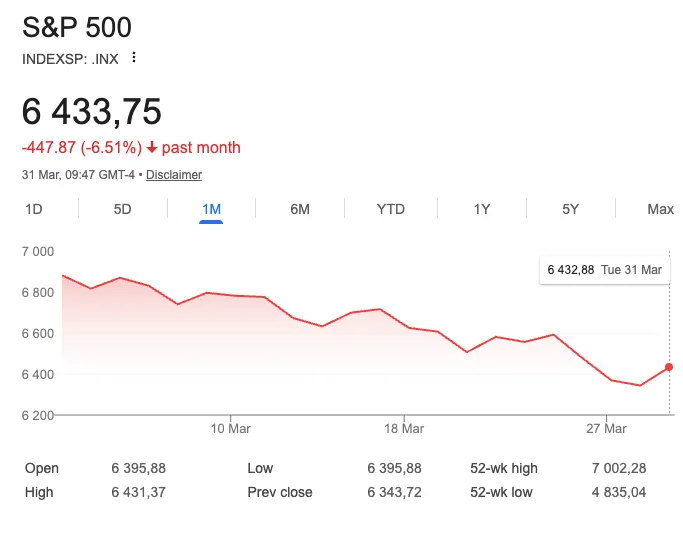Click the S&P 500 title
Image resolution: width=683 pixels, height=546 pixels.
(77, 27)
